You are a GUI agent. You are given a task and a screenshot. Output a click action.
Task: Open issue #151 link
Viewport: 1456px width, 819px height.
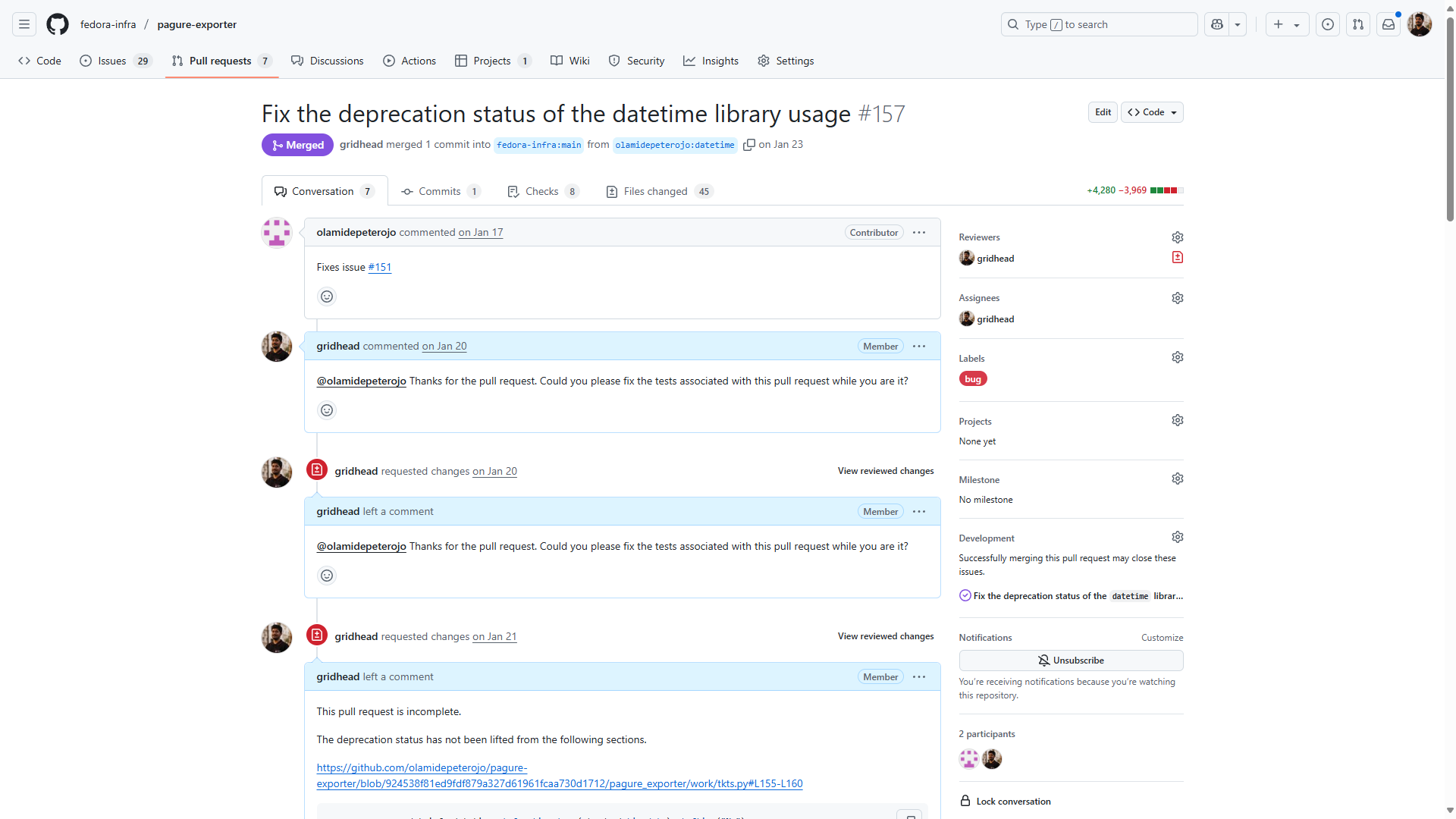(380, 268)
